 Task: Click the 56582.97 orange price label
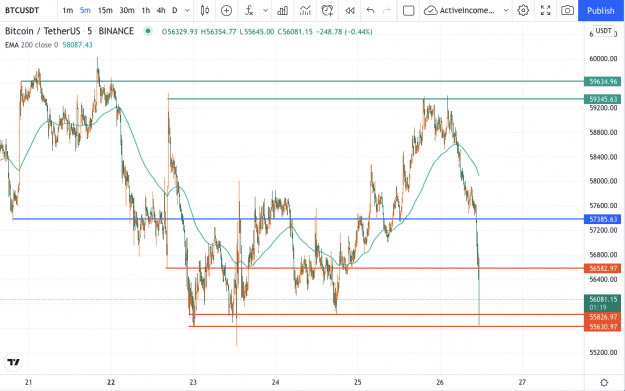click(602, 268)
